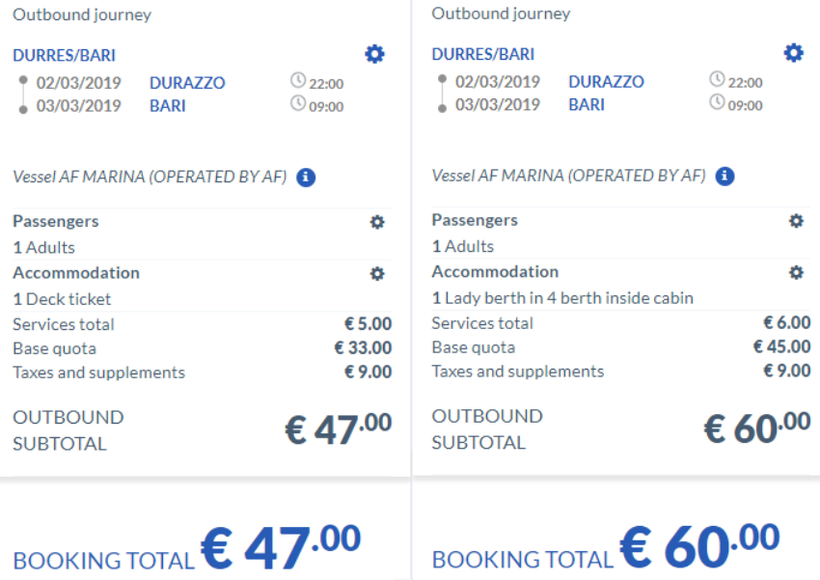Edit Passengers via gear in right panel
This screenshot has height=580, width=820.
pyautogui.click(x=796, y=221)
